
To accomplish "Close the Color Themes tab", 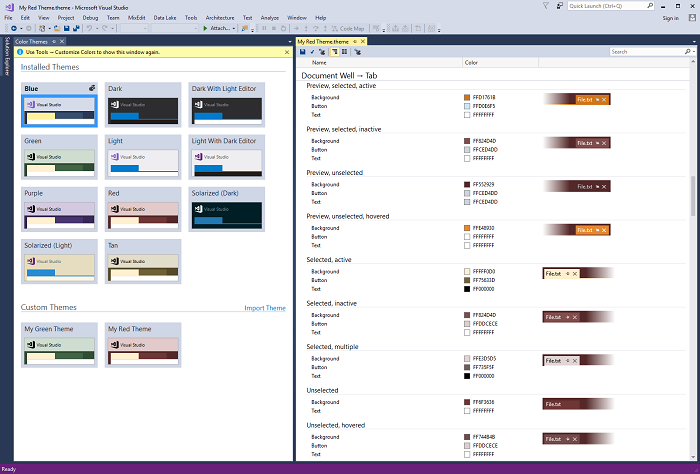I will point(62,42).
